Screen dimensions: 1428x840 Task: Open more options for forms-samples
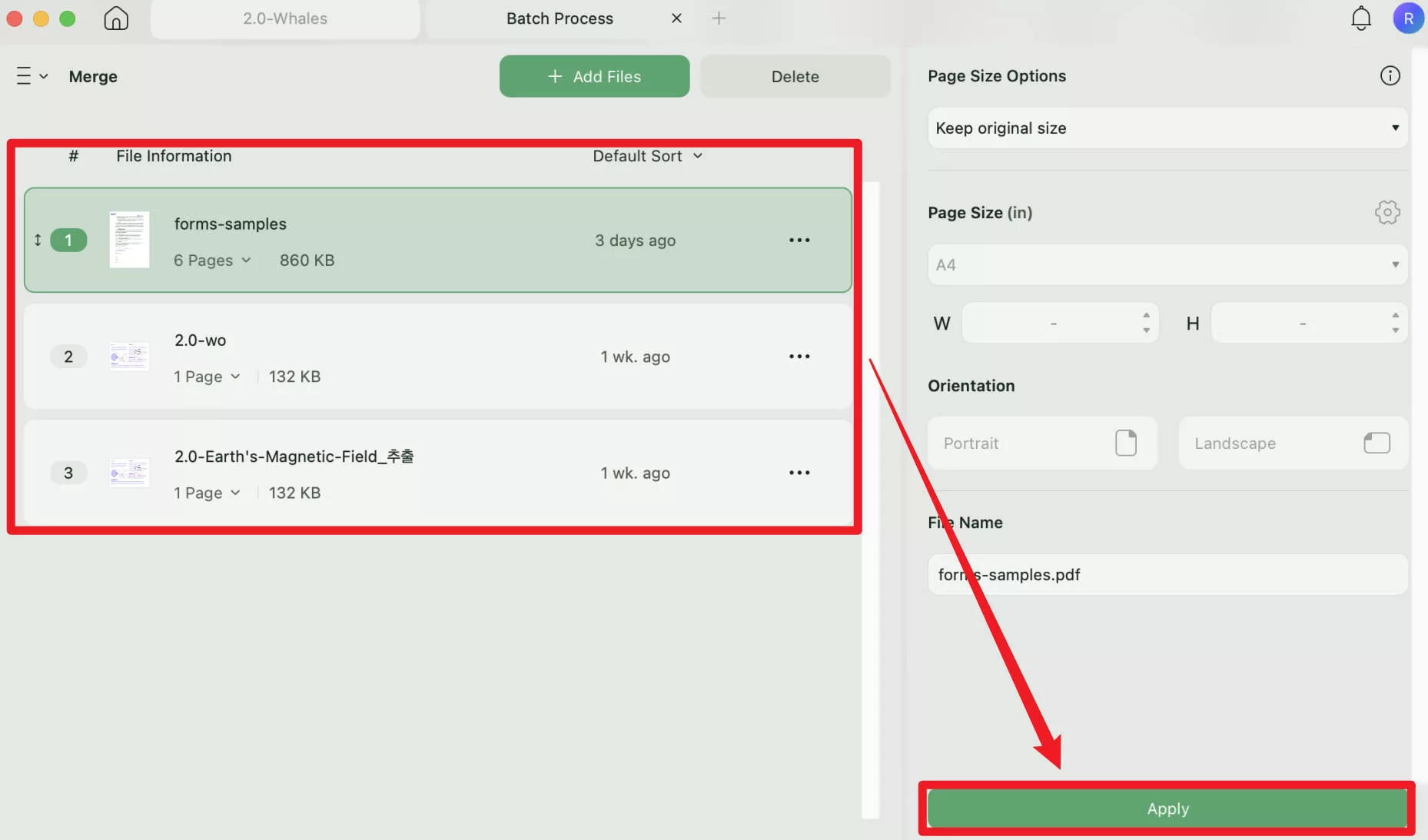point(799,240)
